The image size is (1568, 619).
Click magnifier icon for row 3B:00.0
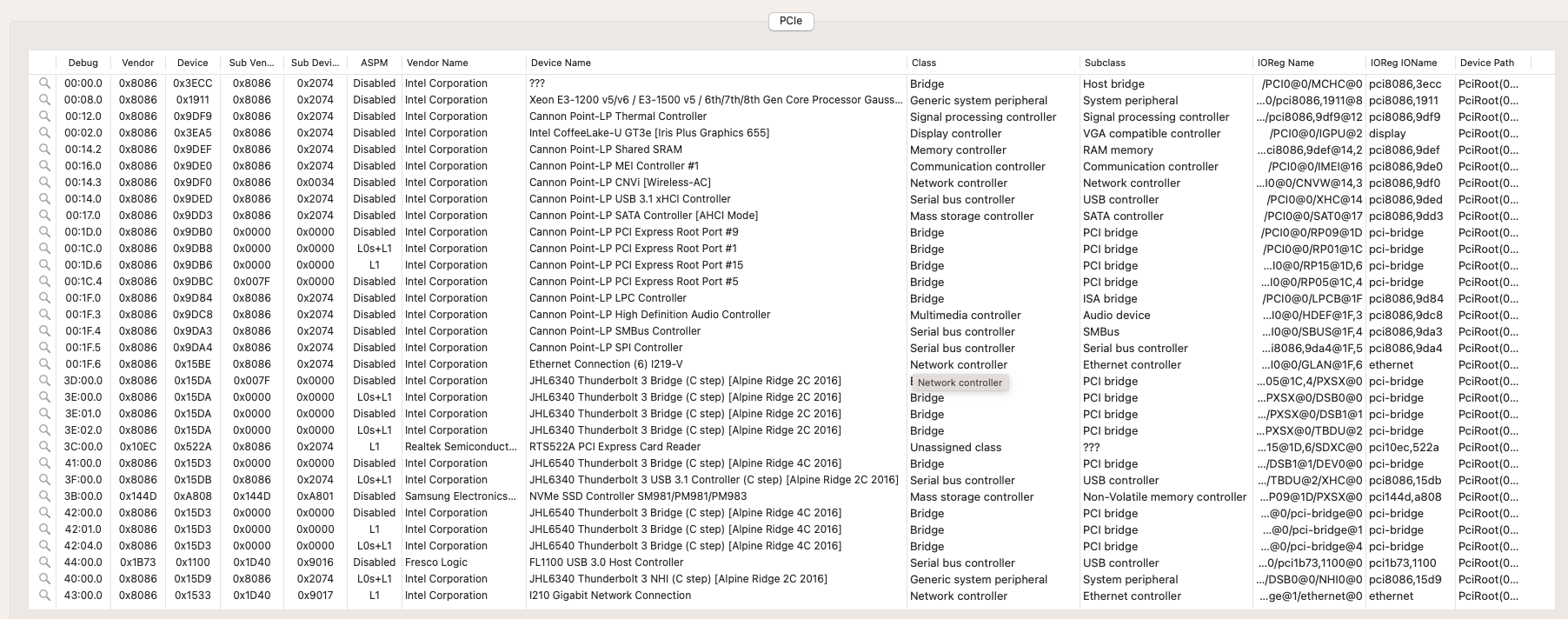[x=44, y=496]
